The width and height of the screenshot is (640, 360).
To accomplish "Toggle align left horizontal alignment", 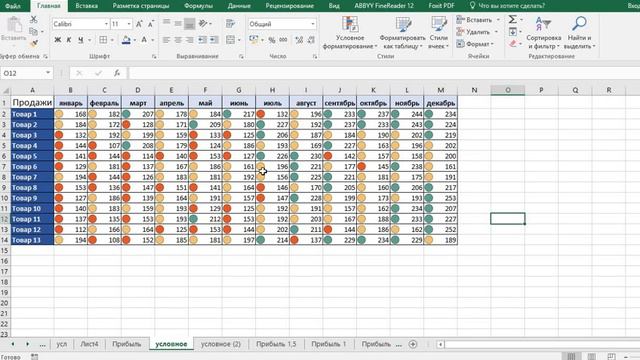I will coord(166,40).
